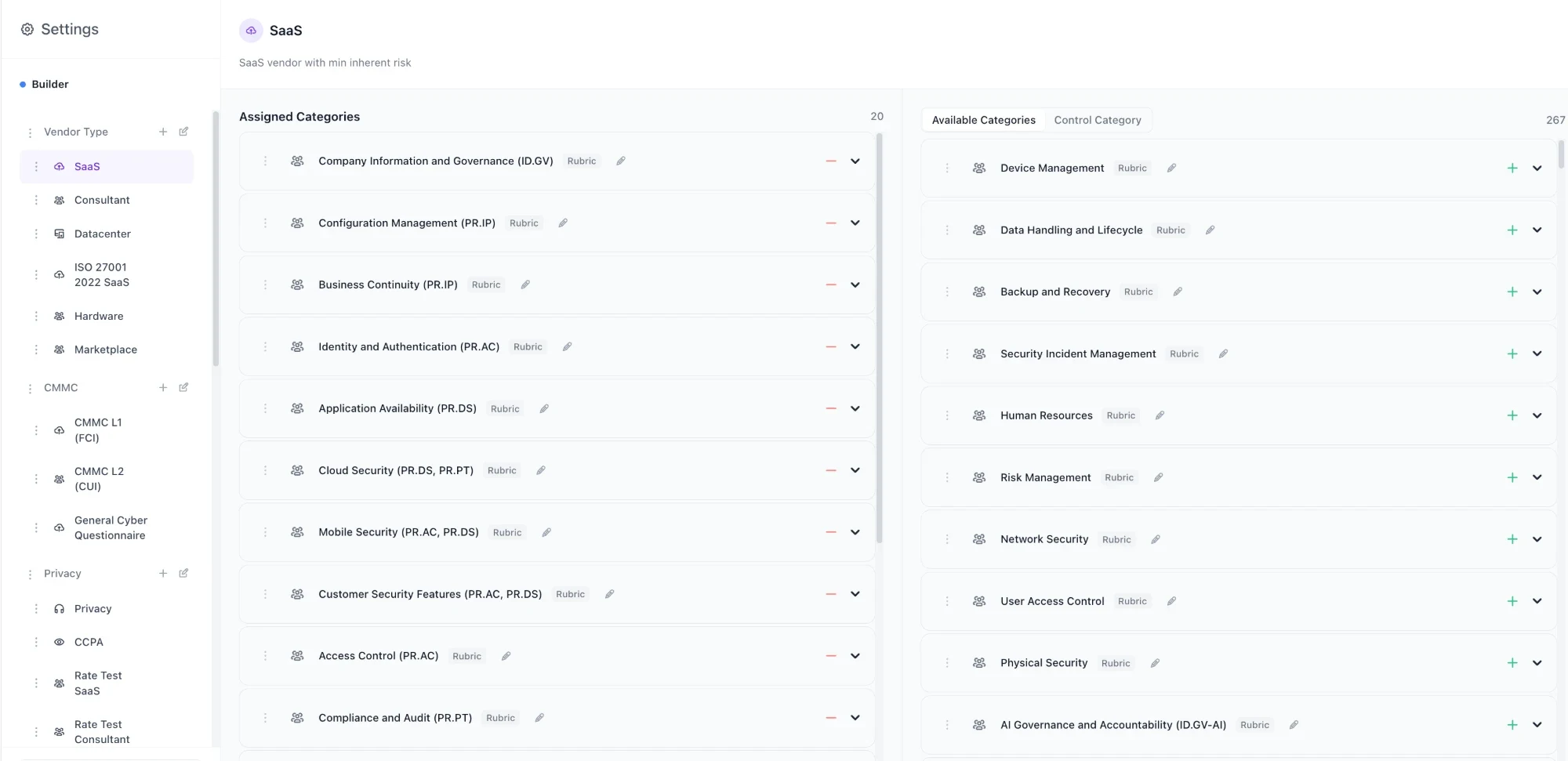This screenshot has height=761, width=1568.
Task: Expand Mobile Security row chevron
Action: click(855, 532)
